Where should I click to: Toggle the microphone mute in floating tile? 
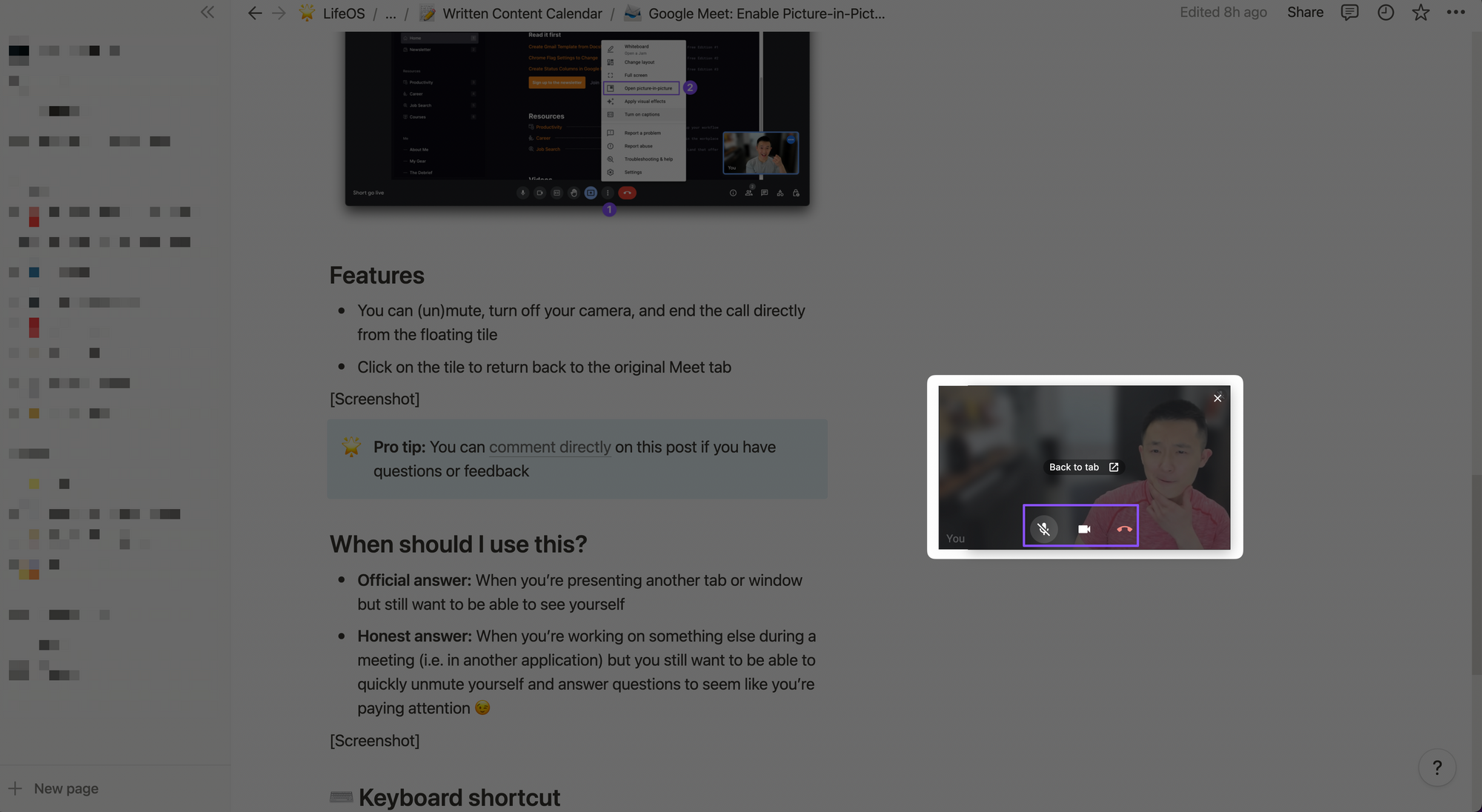(x=1044, y=529)
